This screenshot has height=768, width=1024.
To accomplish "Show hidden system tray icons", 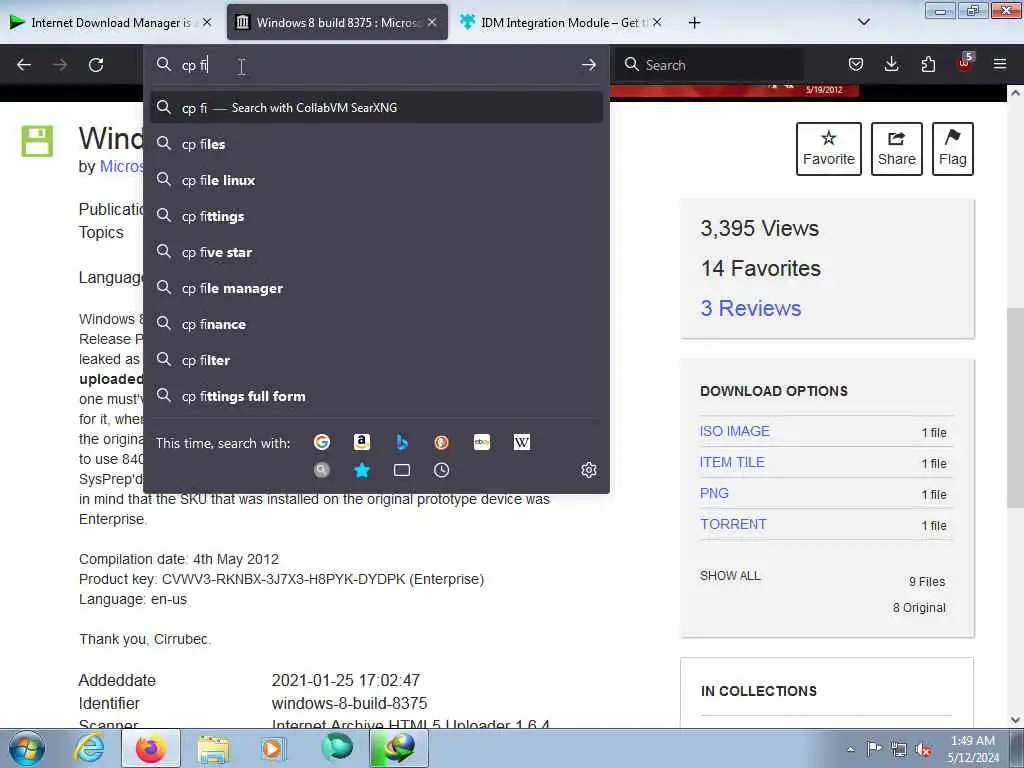I will point(850,749).
